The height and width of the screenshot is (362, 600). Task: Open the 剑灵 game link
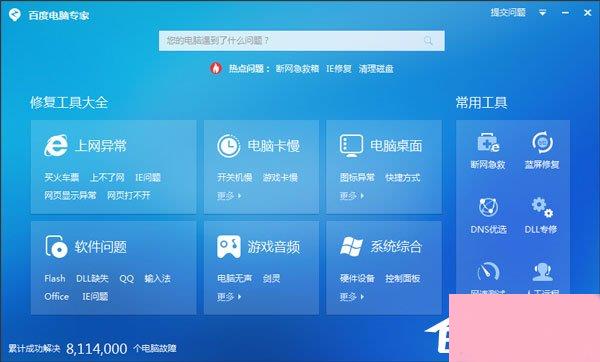coord(271,279)
